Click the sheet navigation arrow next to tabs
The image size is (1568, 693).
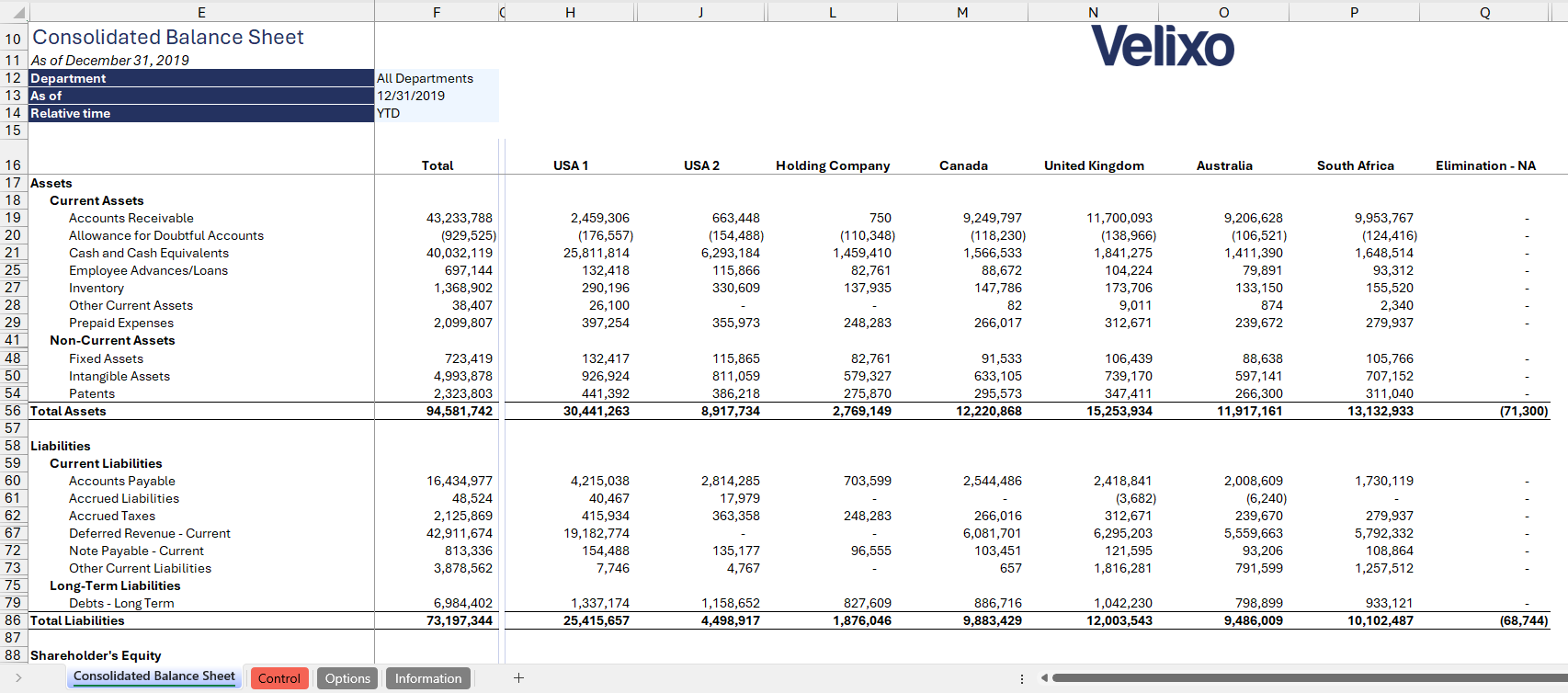click(x=18, y=678)
